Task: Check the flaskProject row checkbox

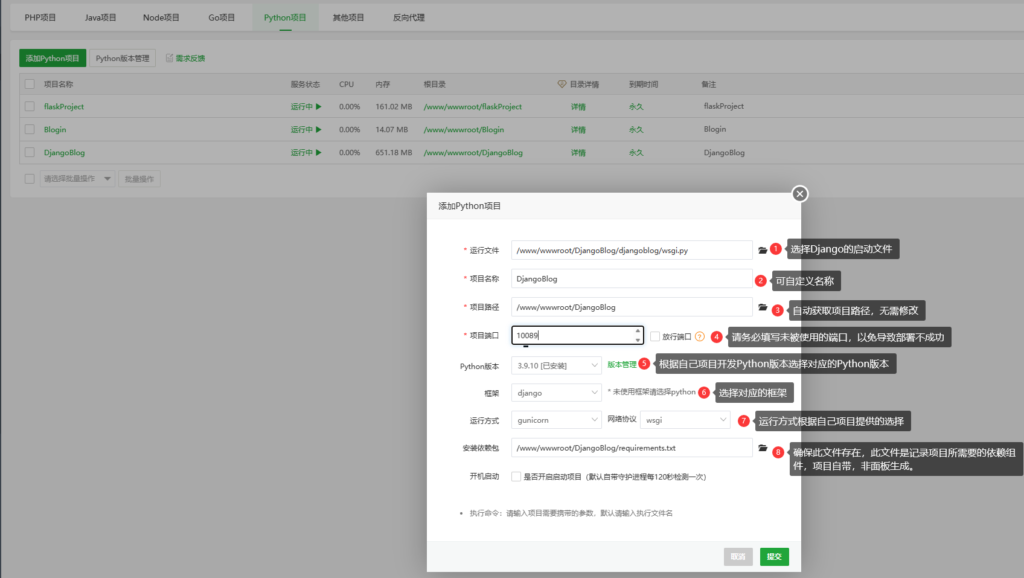Action: click(x=29, y=106)
